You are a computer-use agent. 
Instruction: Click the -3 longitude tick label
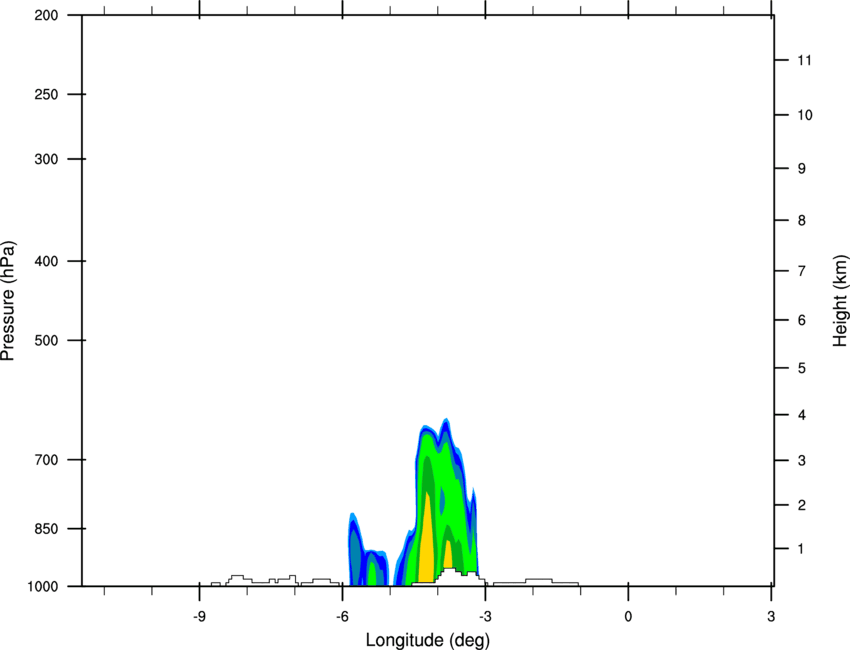coord(485,616)
